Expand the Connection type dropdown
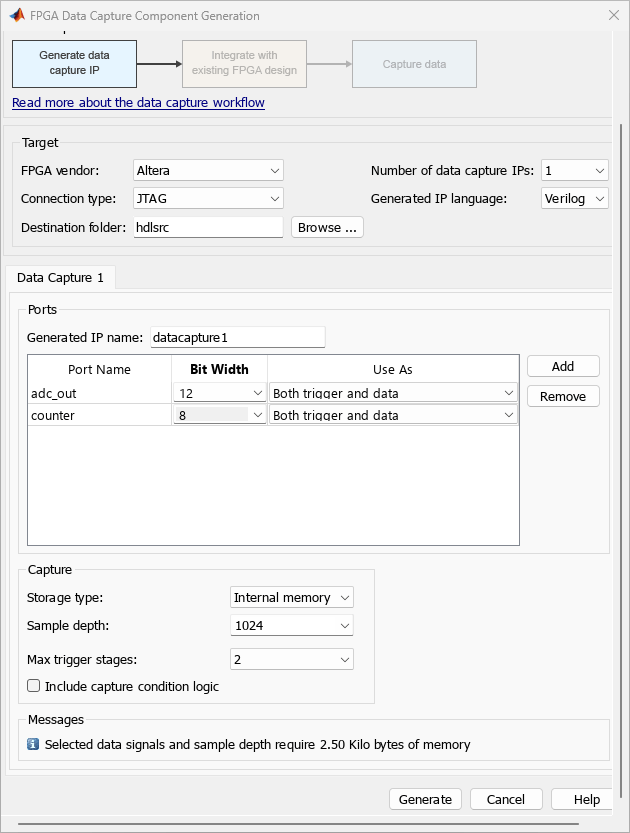630x833 pixels. tap(208, 199)
